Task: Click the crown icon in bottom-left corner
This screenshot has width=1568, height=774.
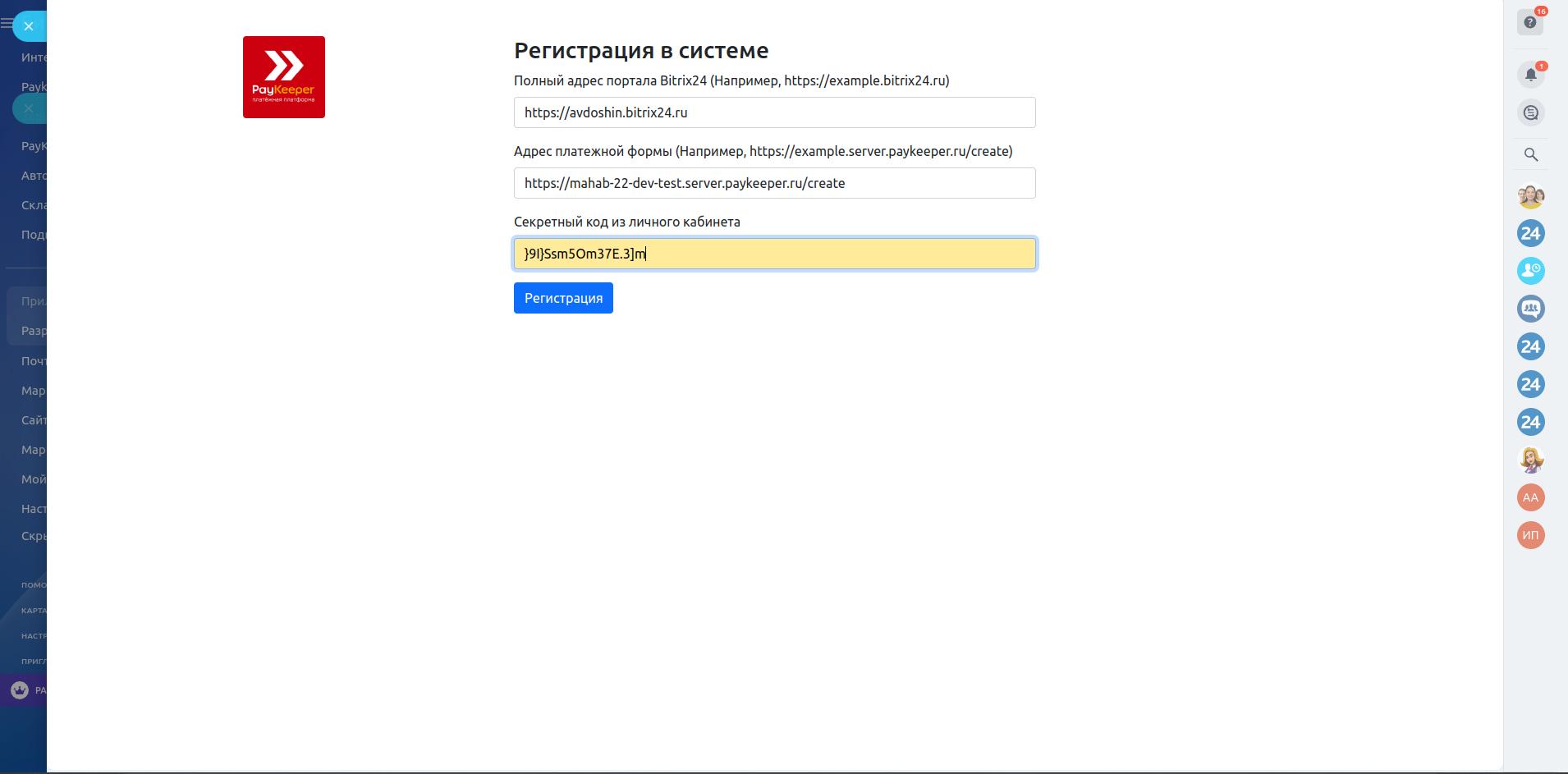Action: point(20,690)
